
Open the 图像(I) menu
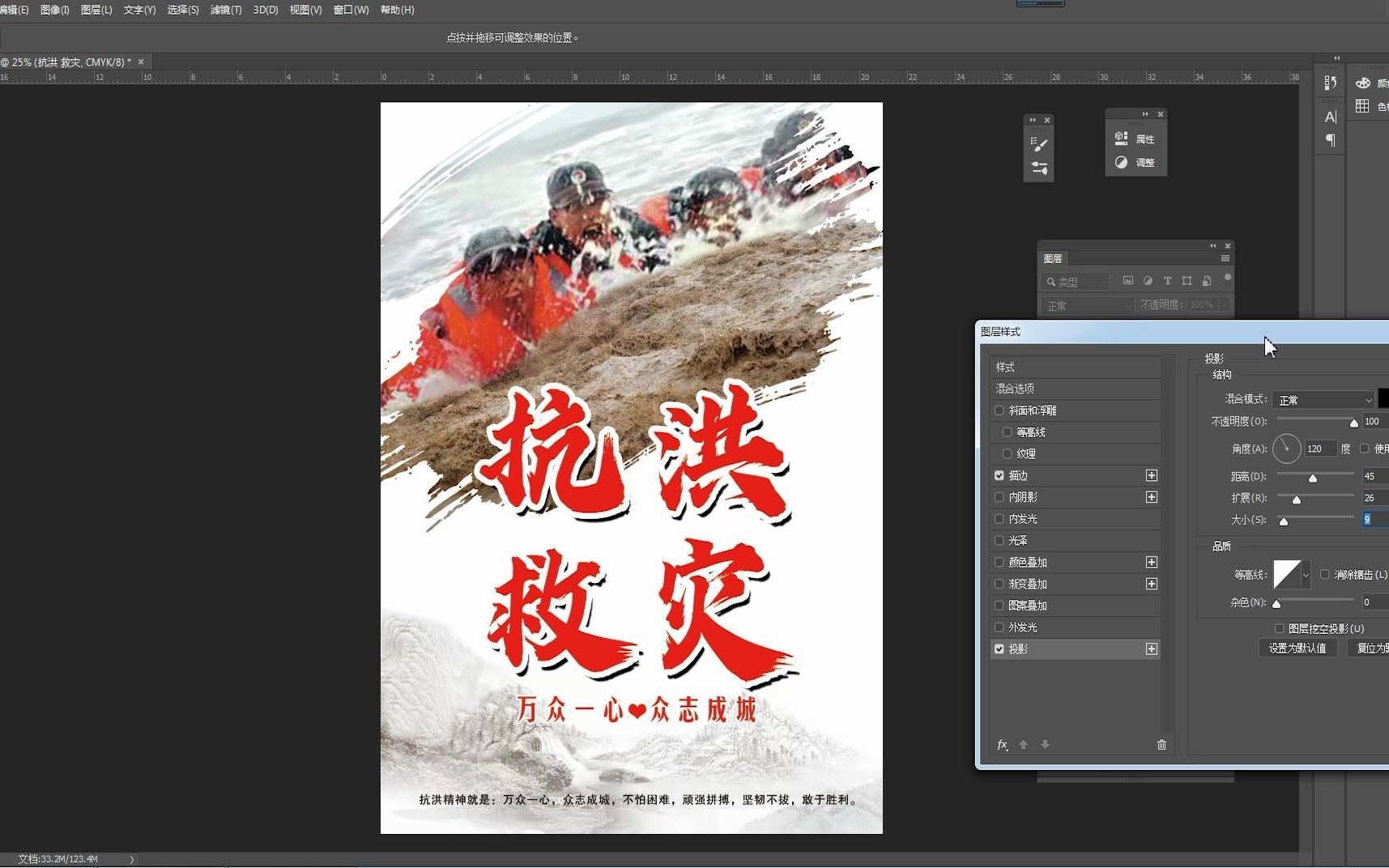coord(54,10)
